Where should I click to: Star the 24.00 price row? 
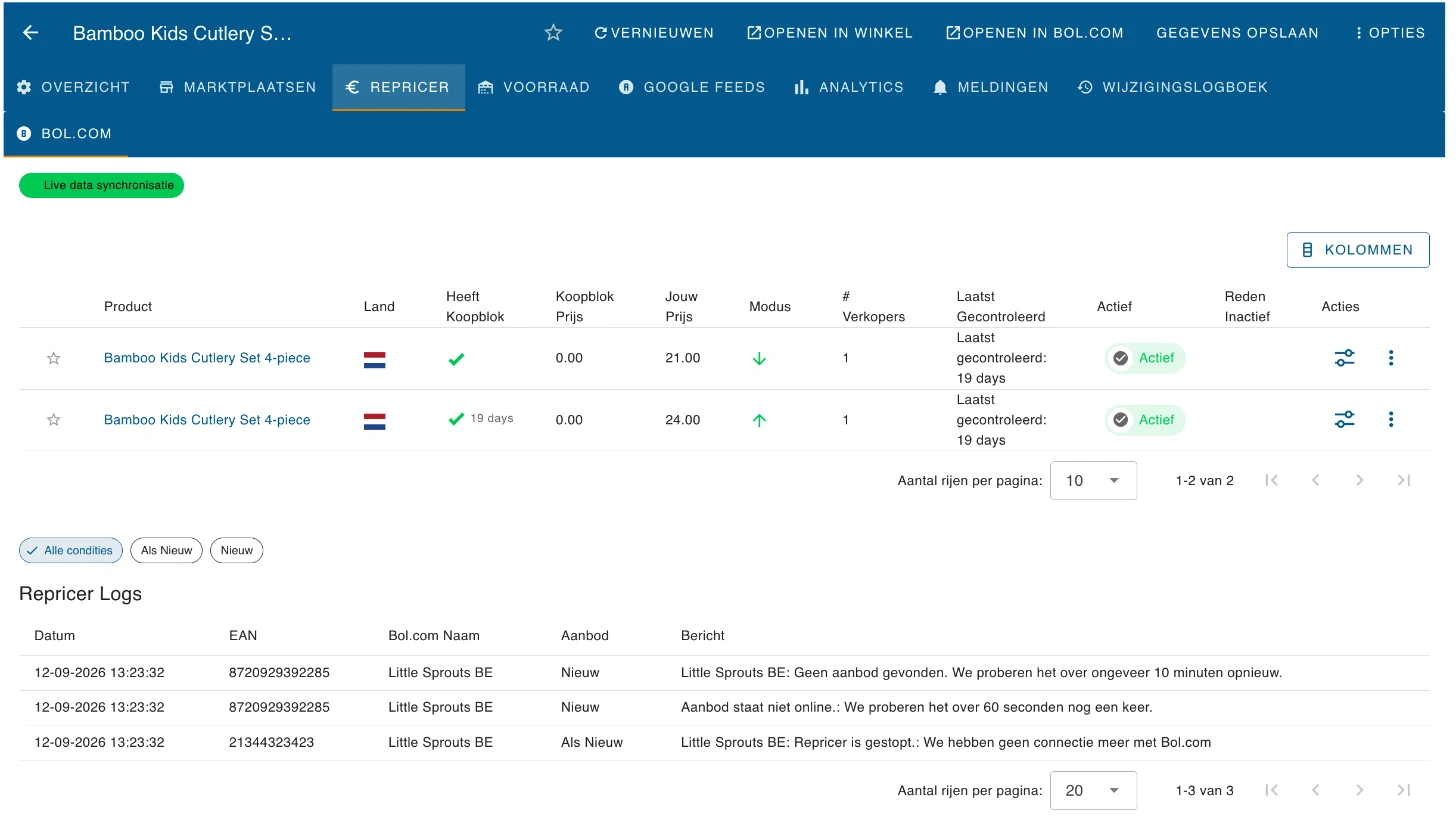54,420
